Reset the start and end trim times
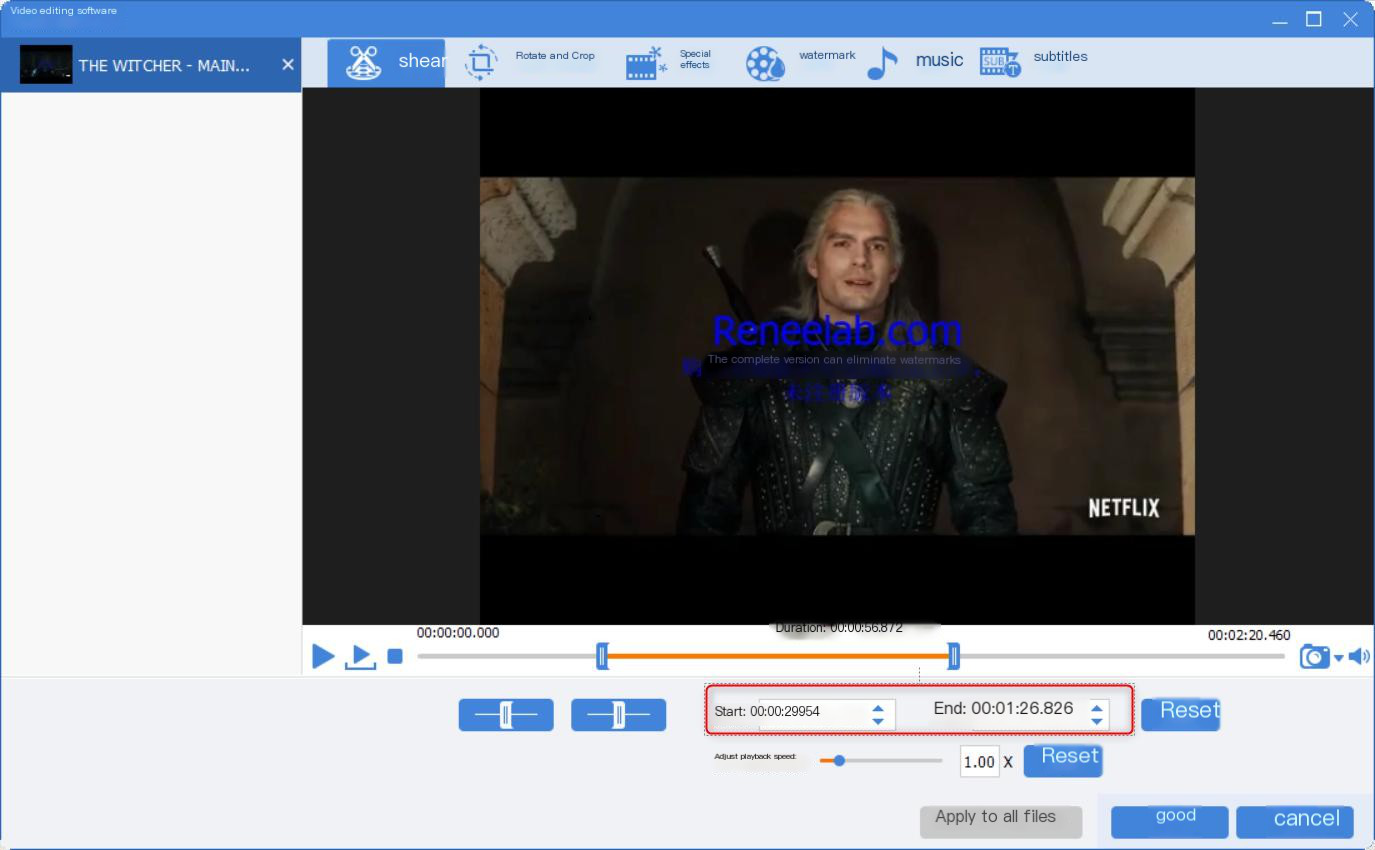The width and height of the screenshot is (1375, 850). click(x=1180, y=713)
